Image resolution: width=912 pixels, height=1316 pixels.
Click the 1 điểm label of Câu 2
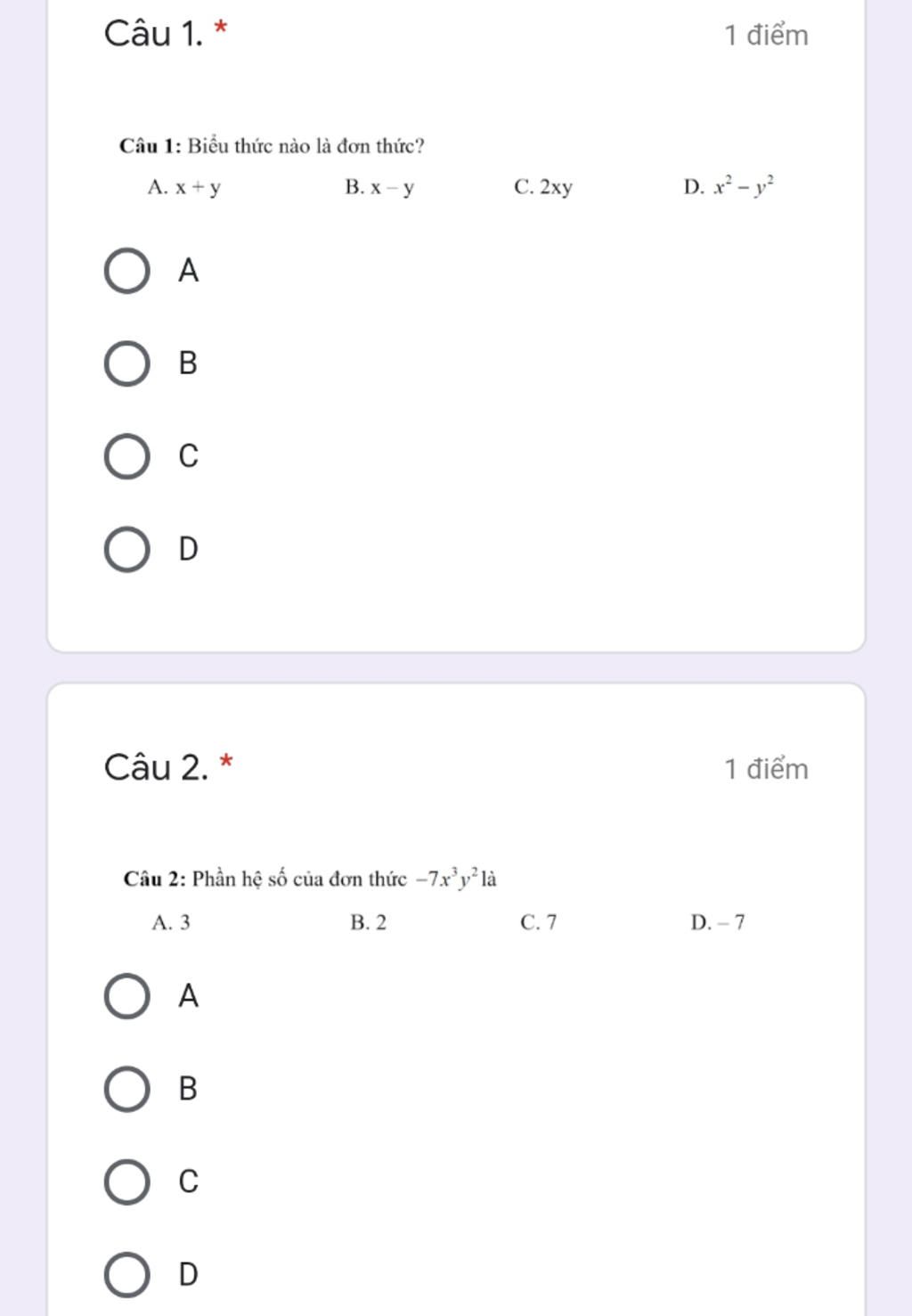766,769
